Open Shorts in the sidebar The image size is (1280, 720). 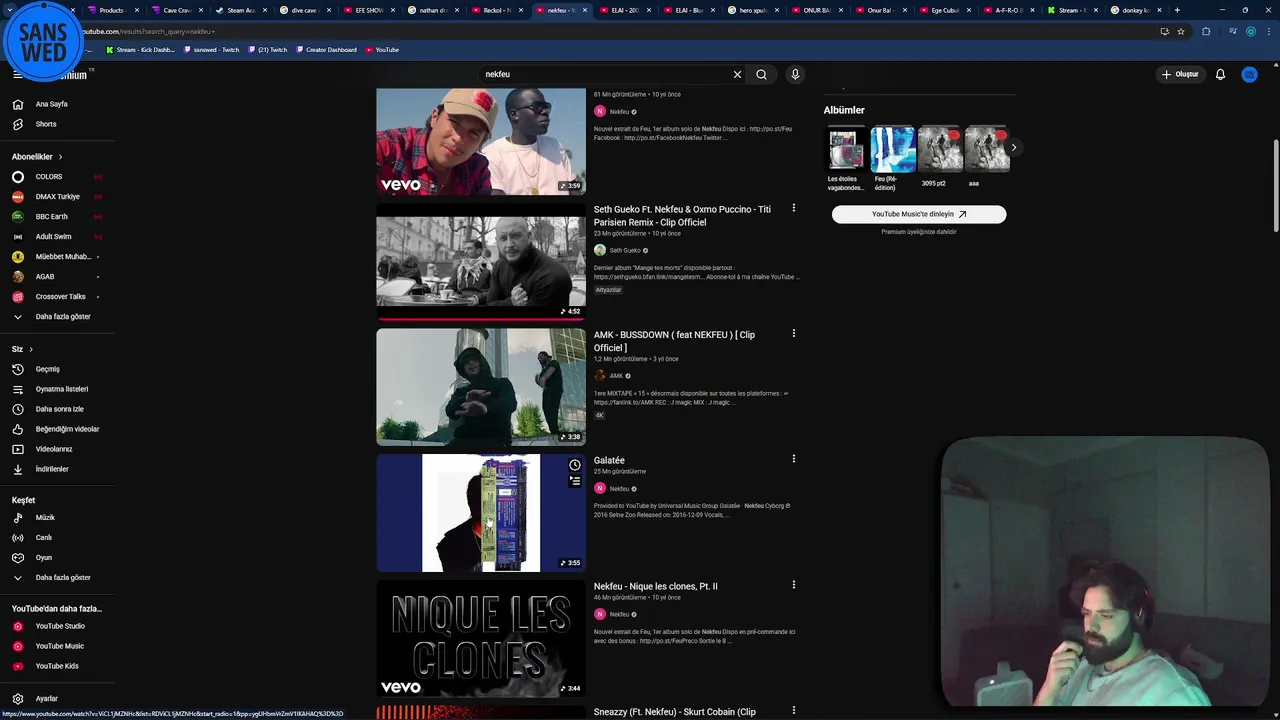pos(57,124)
